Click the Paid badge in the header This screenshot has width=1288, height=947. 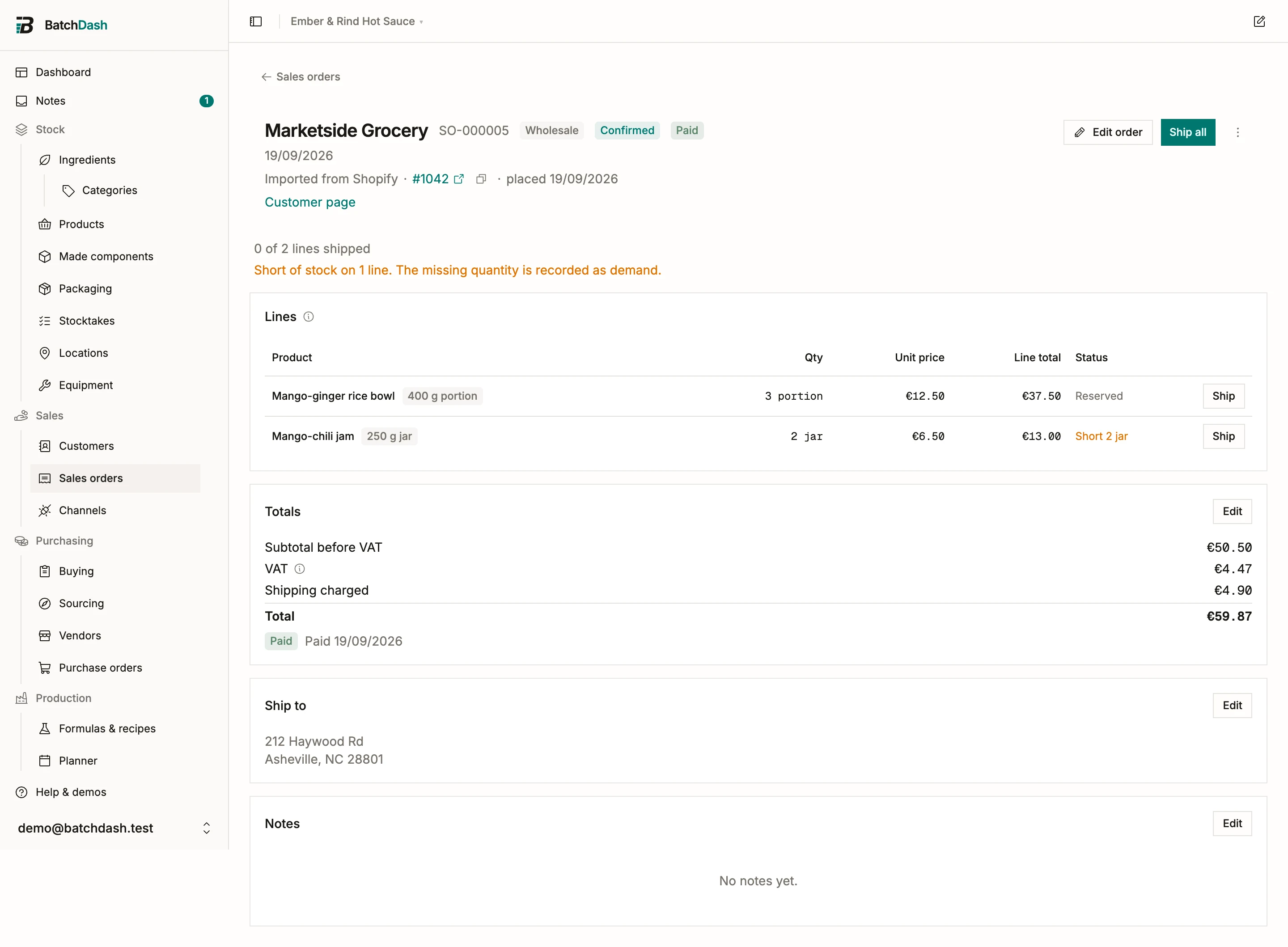coord(686,131)
